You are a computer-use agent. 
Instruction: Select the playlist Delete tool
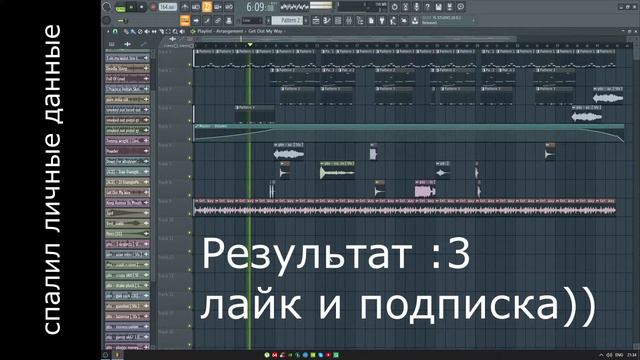[140, 31]
